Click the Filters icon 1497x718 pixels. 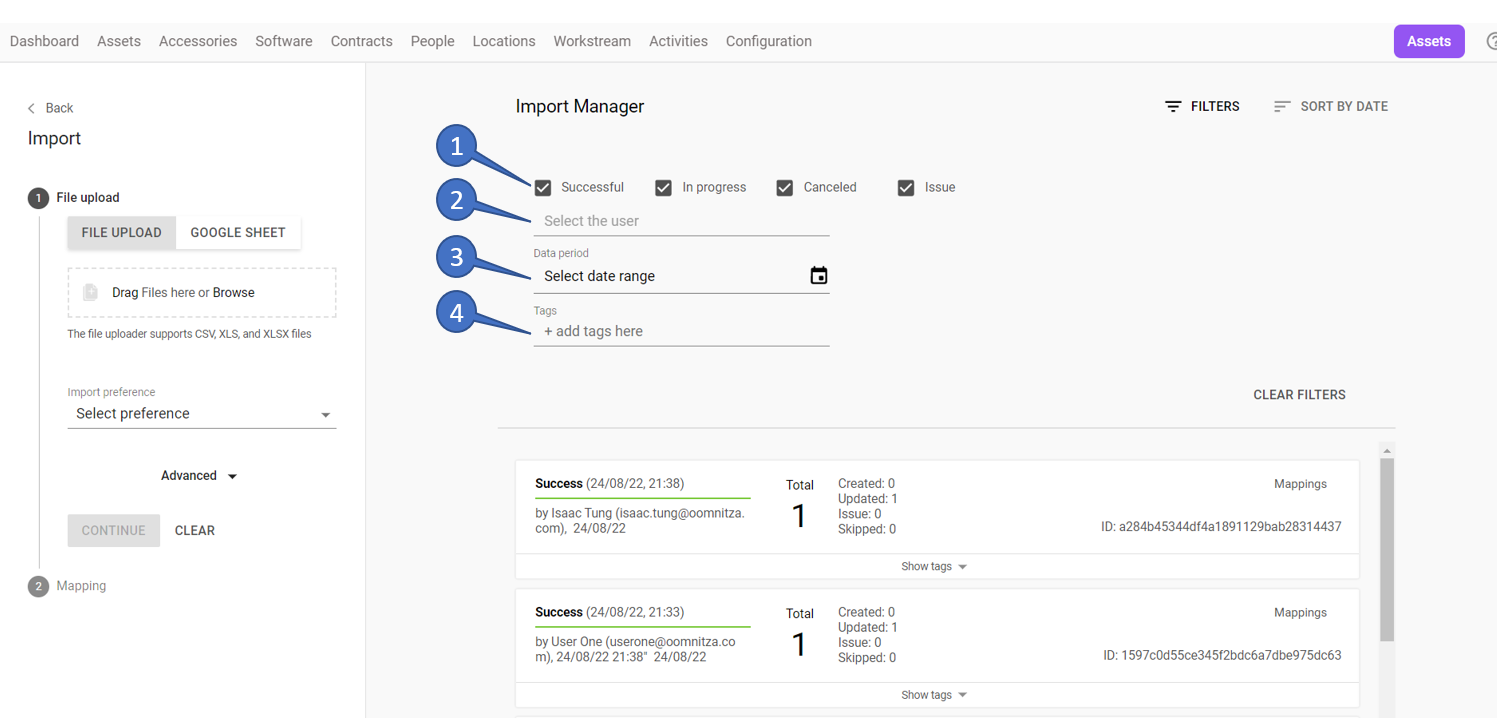pyautogui.click(x=1173, y=107)
